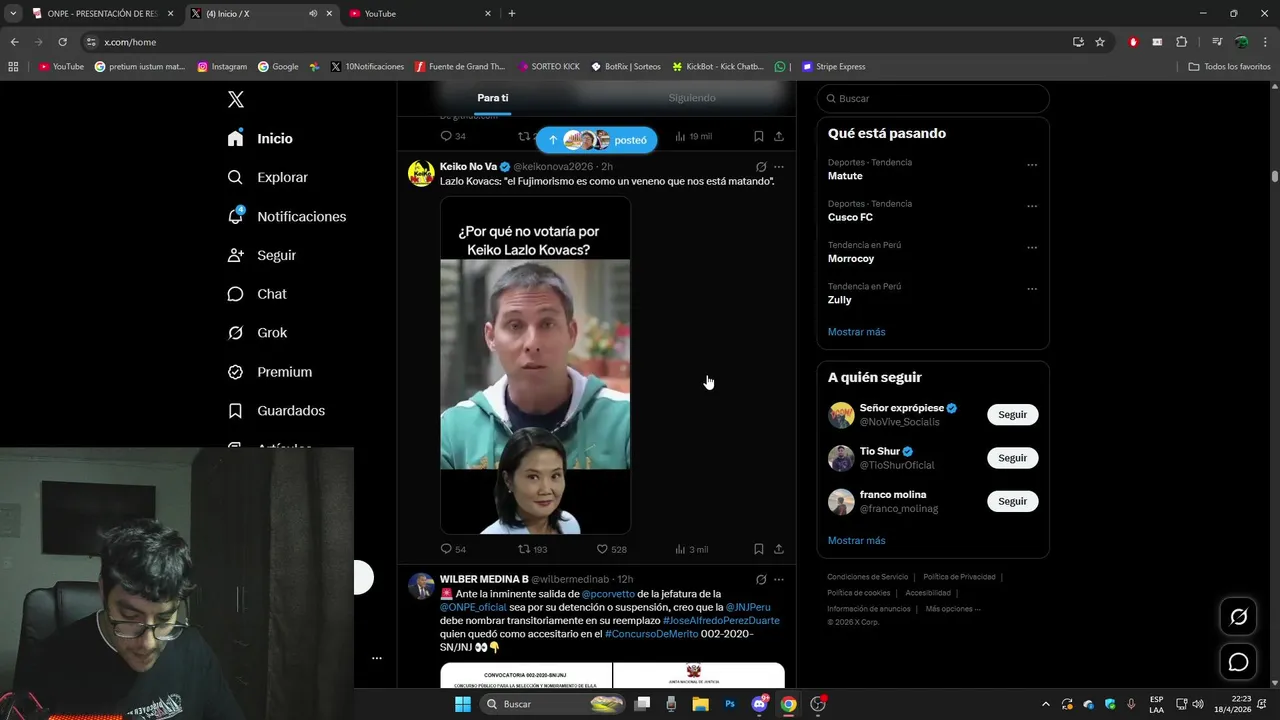Open Guardados bookmarks in sidebar
The width and height of the screenshot is (1280, 720).
click(276, 411)
